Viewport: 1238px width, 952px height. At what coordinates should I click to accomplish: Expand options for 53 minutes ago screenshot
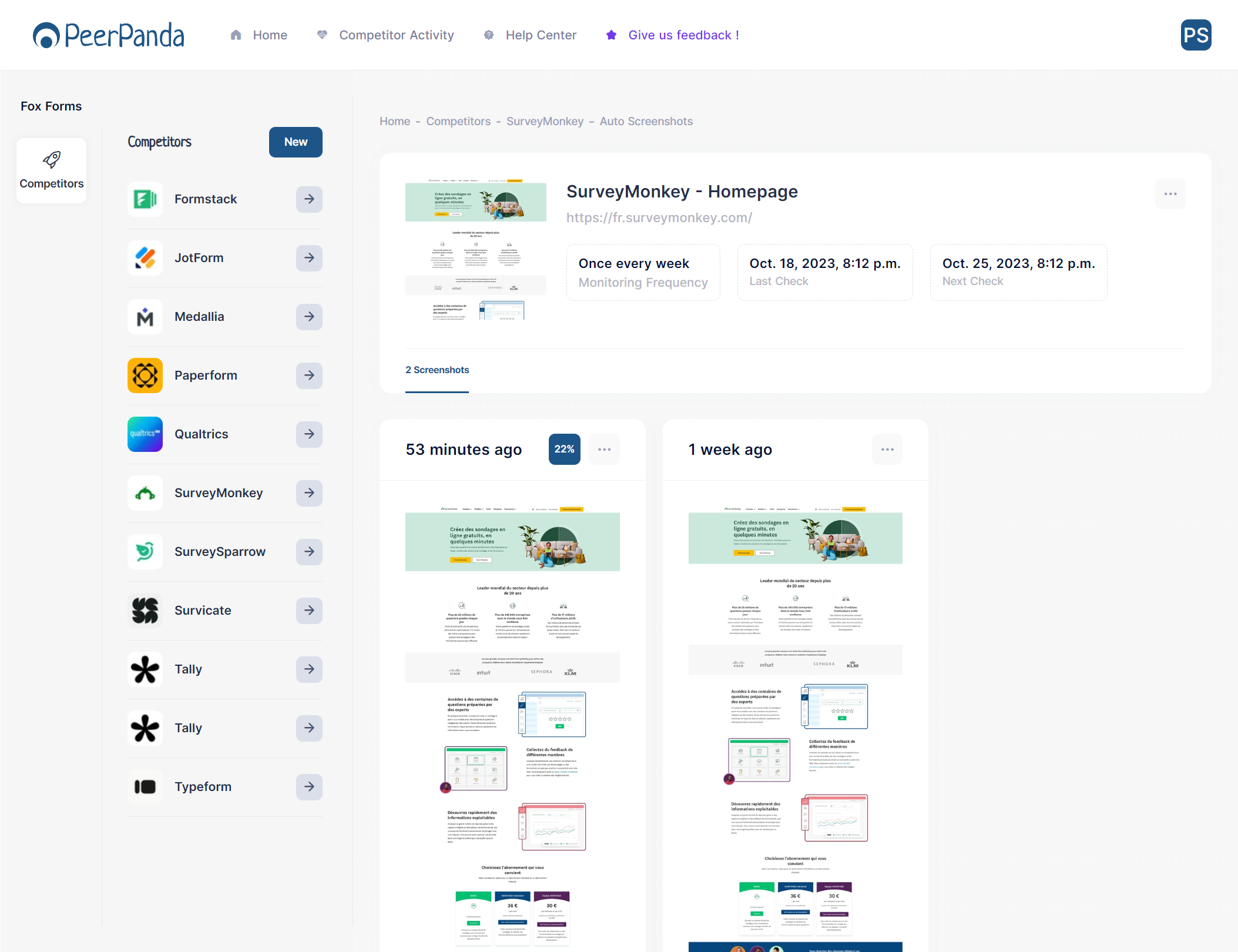(604, 450)
